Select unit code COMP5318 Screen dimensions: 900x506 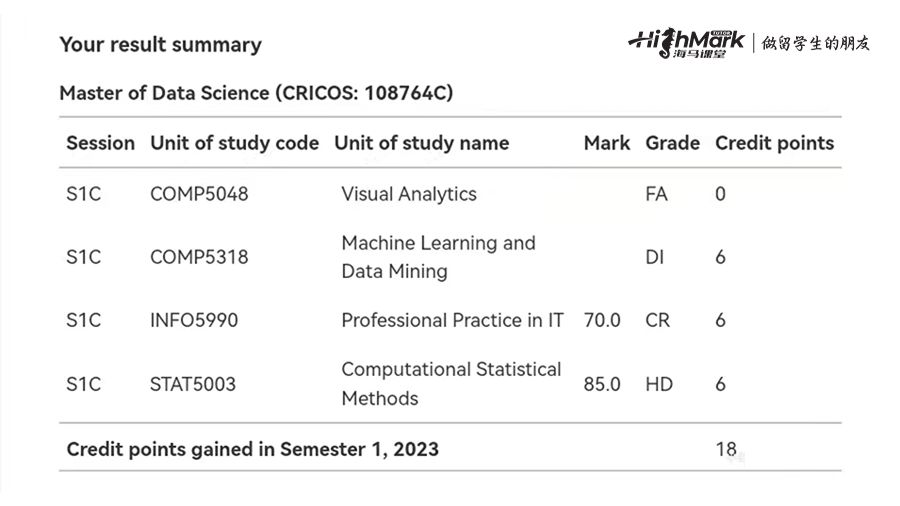pos(199,257)
